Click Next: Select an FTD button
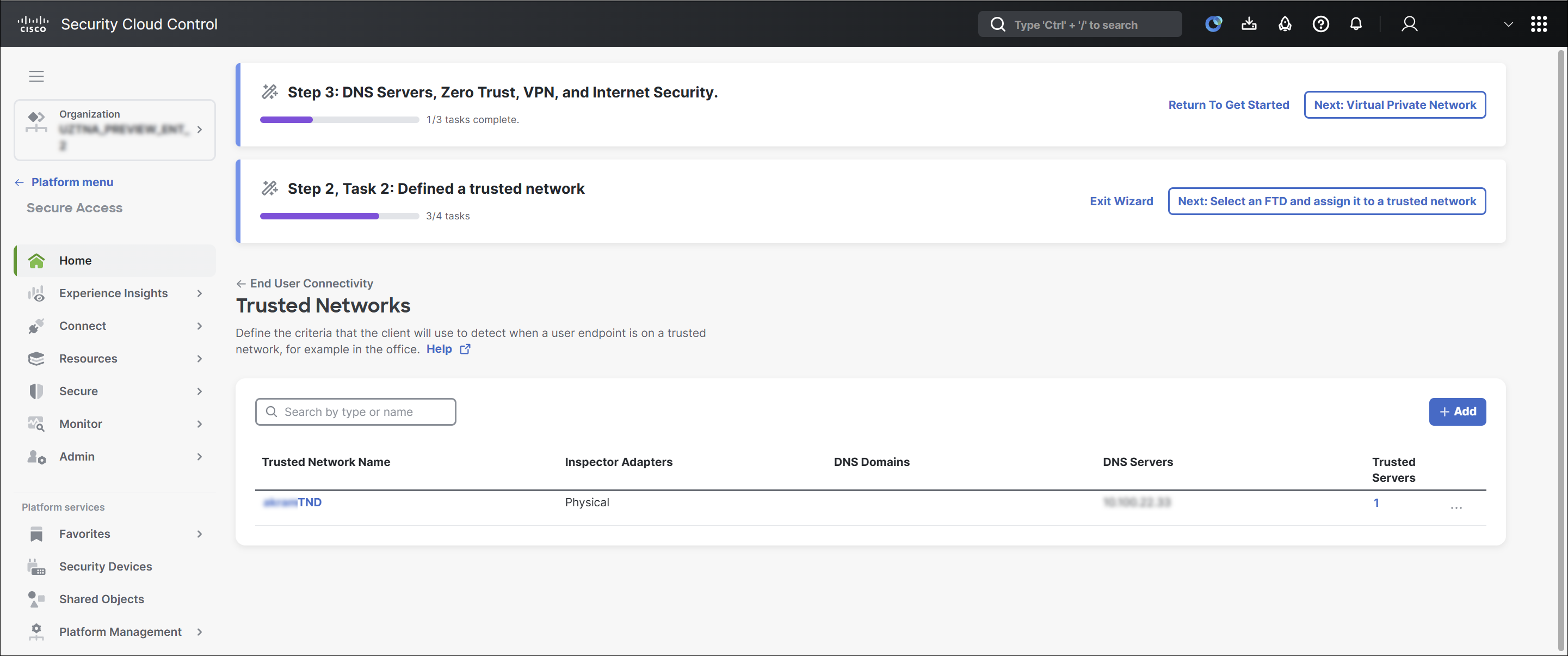Viewport: 1568px width, 656px height. (x=1327, y=201)
